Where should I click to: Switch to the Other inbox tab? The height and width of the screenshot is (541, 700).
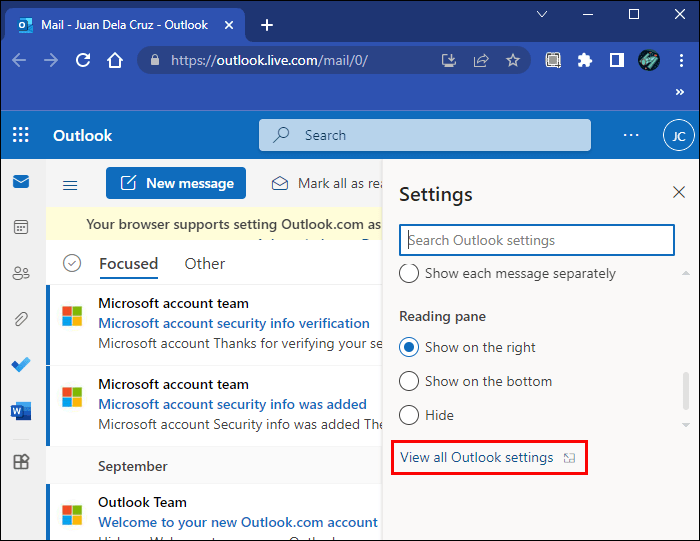205,264
